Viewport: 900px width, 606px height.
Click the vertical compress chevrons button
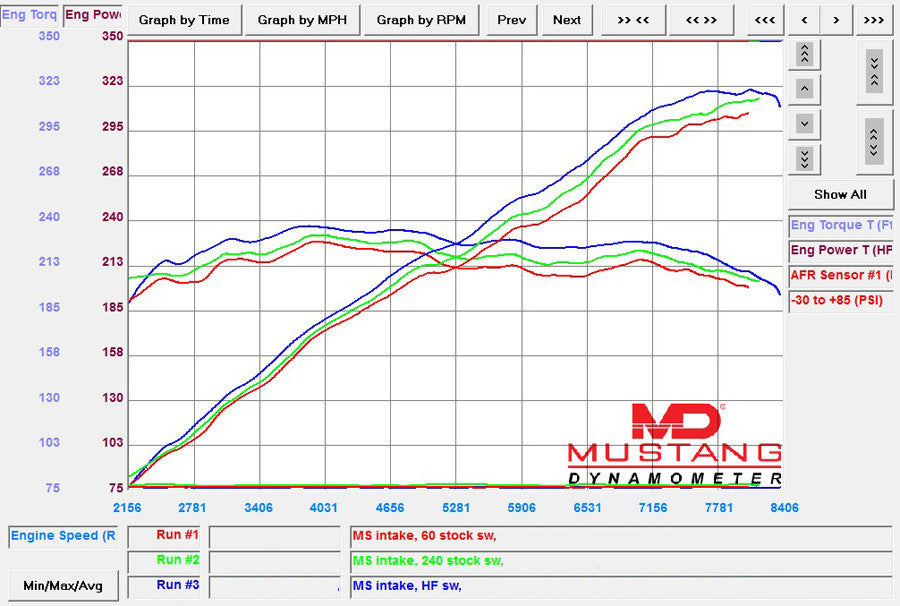click(x=874, y=71)
